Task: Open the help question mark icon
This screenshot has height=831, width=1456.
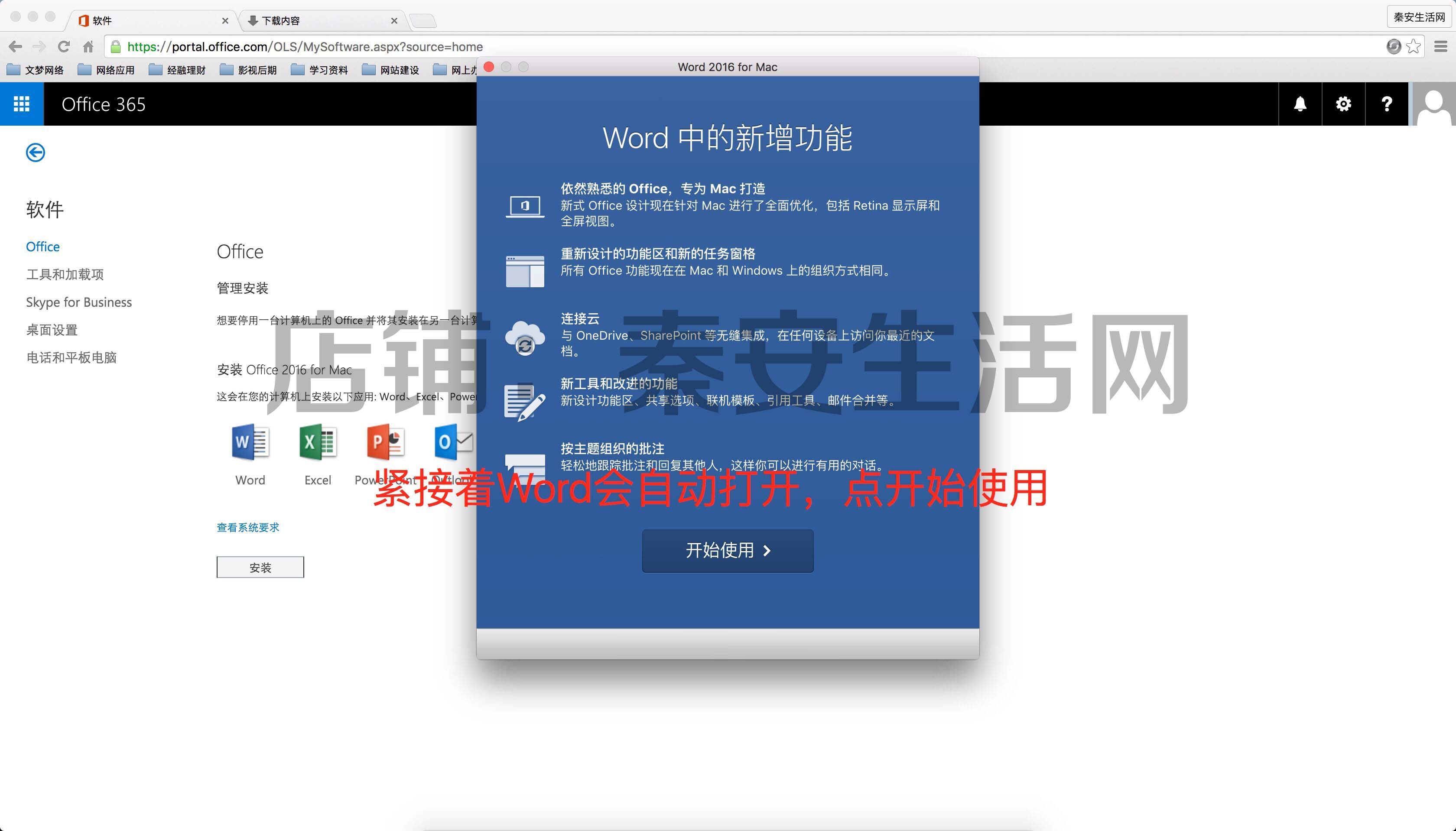Action: pyautogui.click(x=1386, y=104)
